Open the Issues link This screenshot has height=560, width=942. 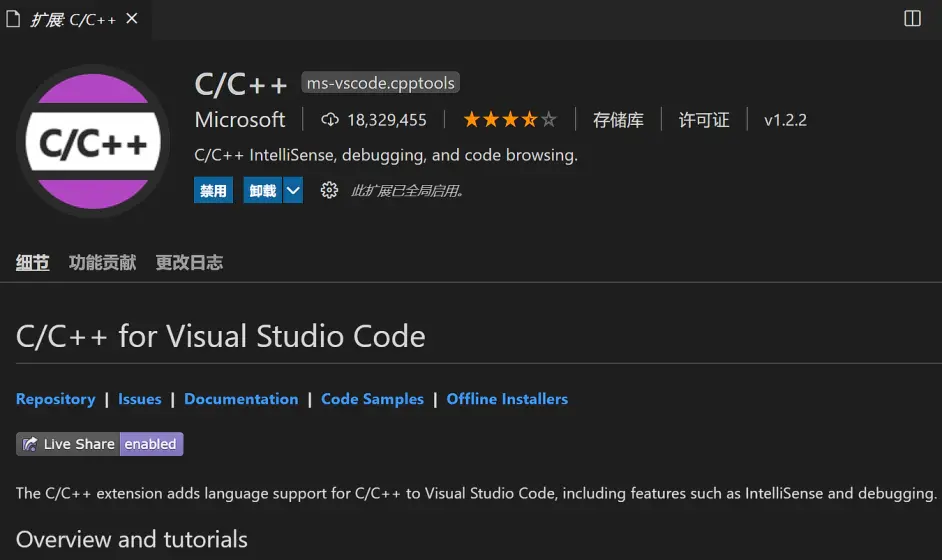click(x=139, y=399)
